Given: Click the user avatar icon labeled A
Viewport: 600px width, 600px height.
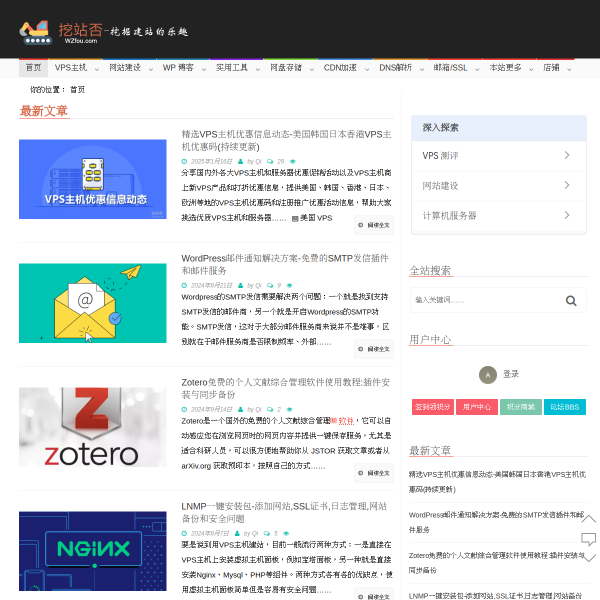Looking at the screenshot, I should pos(488,375).
